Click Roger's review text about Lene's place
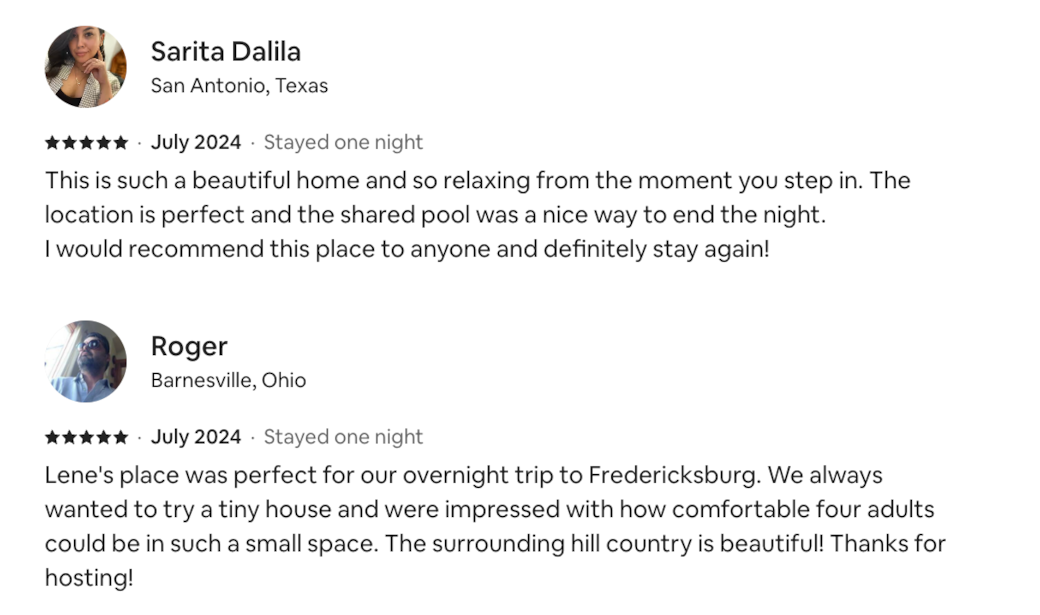1040x615 pixels. [495, 527]
